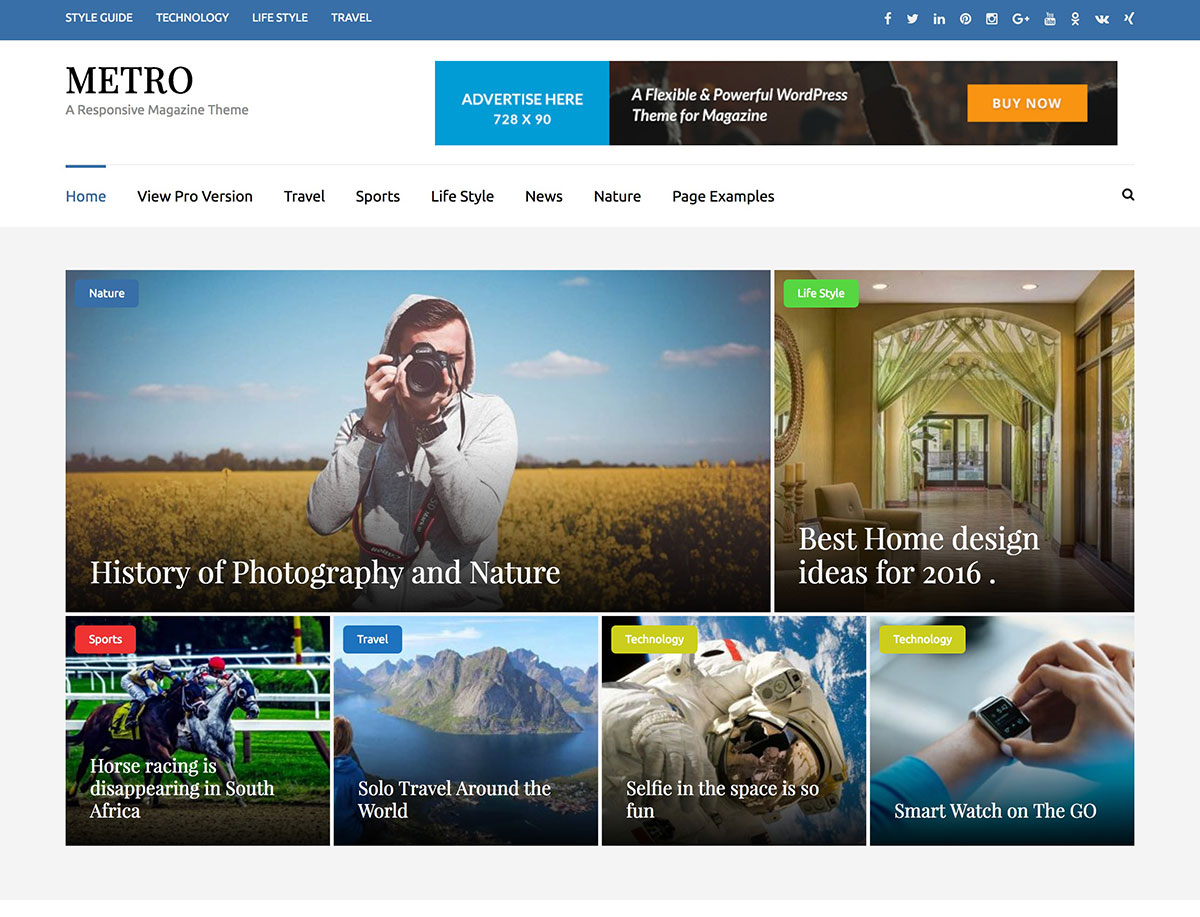This screenshot has height=917, width=1200.
Task: Open the article History of Photography and Nature
Action: pyautogui.click(x=325, y=573)
